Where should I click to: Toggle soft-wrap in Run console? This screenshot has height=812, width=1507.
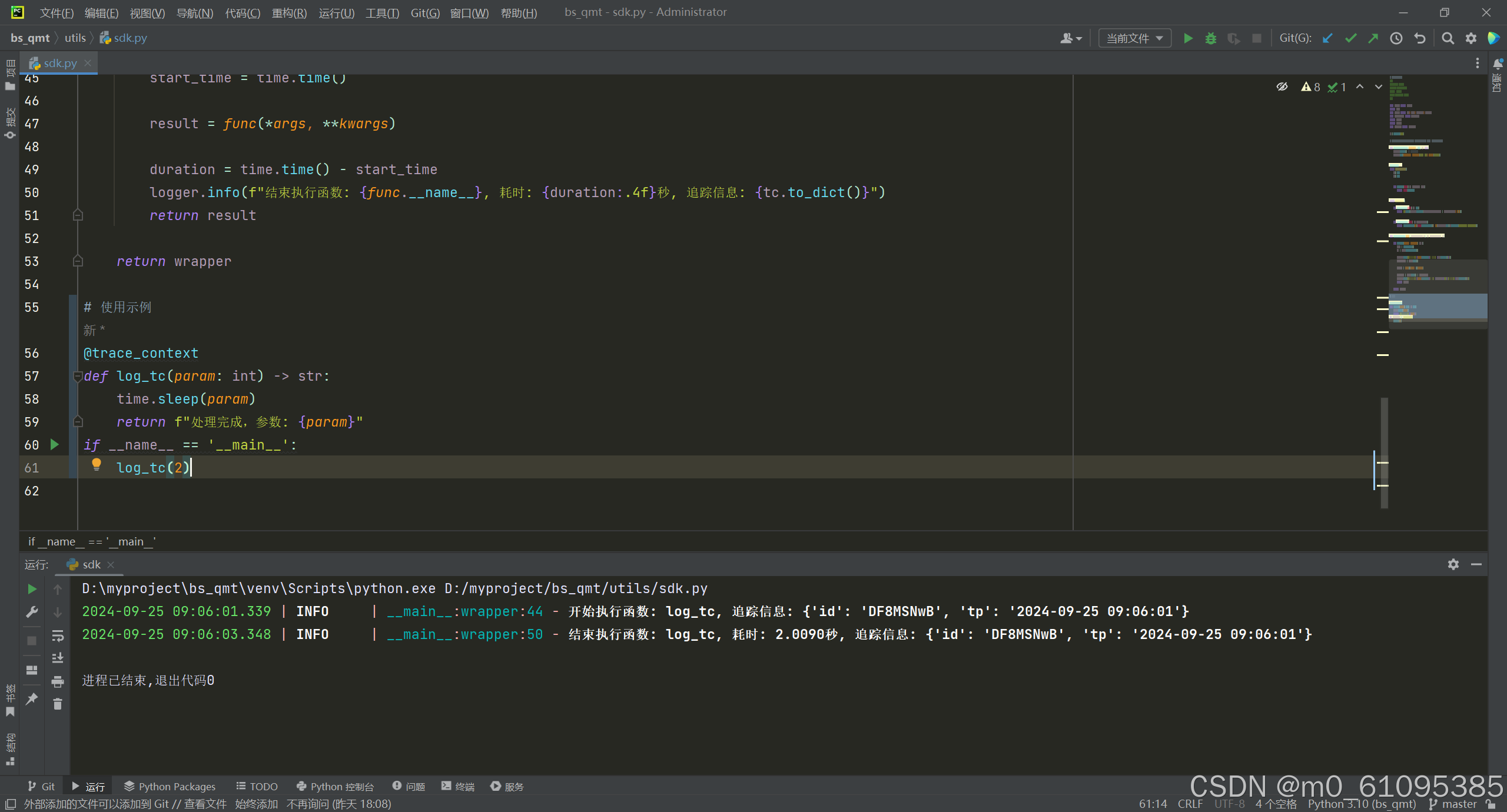coord(57,635)
